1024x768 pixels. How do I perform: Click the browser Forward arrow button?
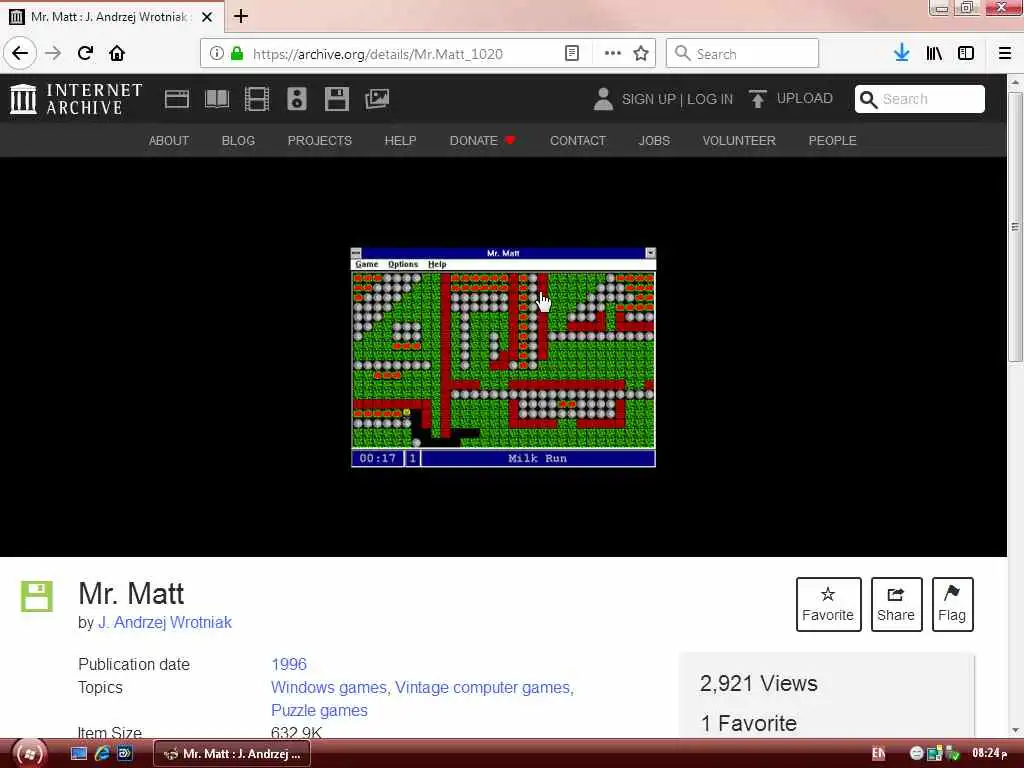pyautogui.click(x=53, y=53)
